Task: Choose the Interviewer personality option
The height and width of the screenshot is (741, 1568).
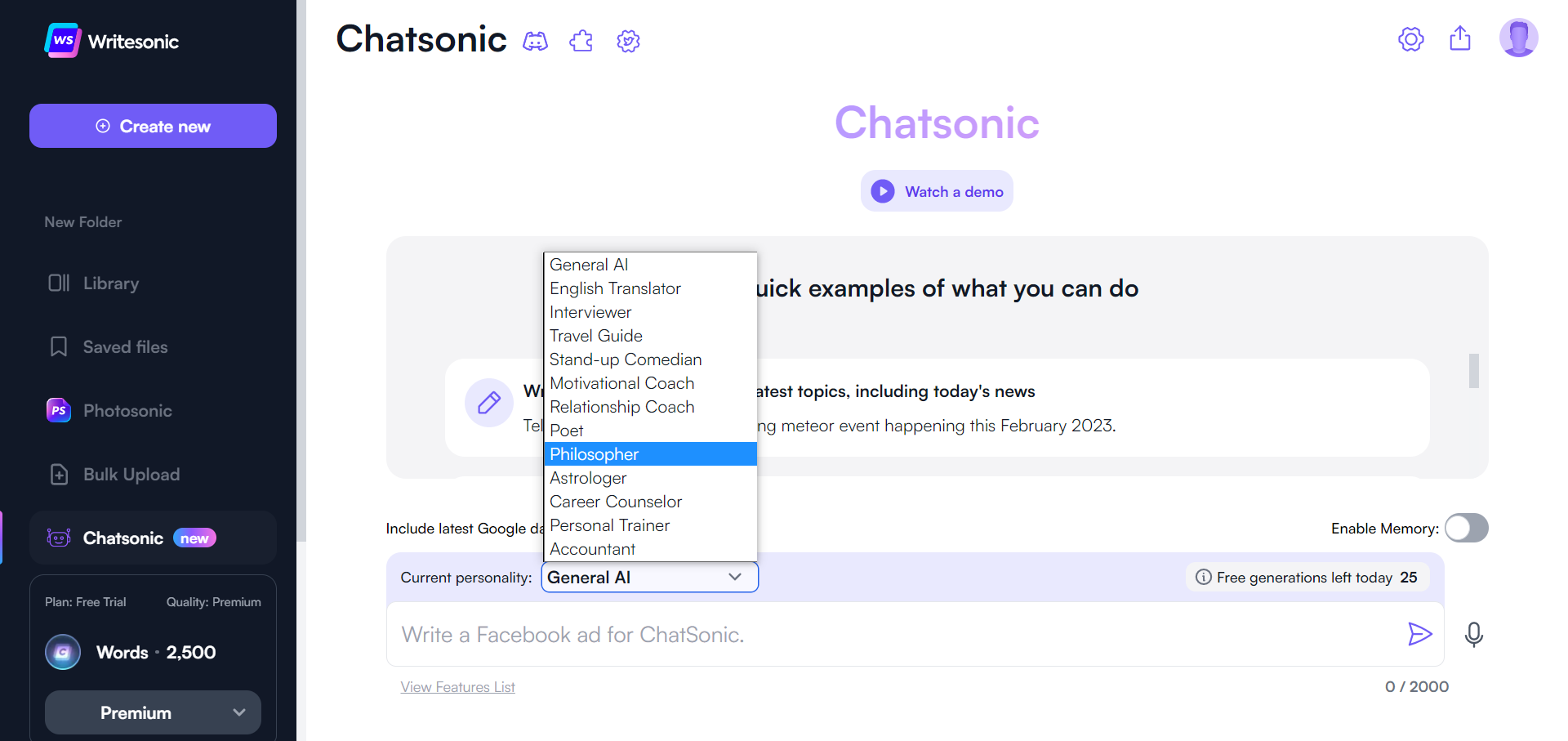Action: point(650,312)
